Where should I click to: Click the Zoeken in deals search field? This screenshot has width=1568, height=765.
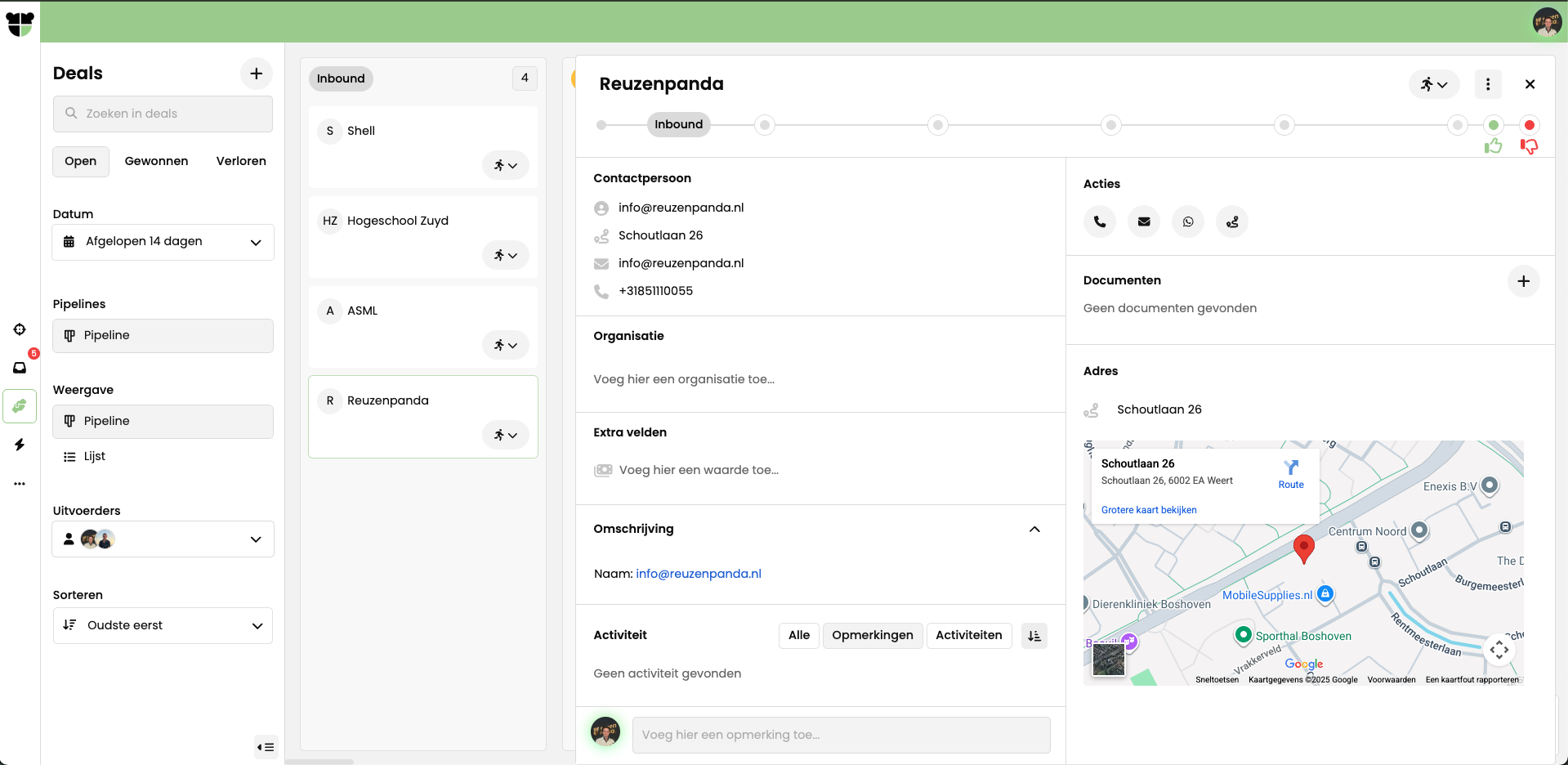(x=163, y=114)
